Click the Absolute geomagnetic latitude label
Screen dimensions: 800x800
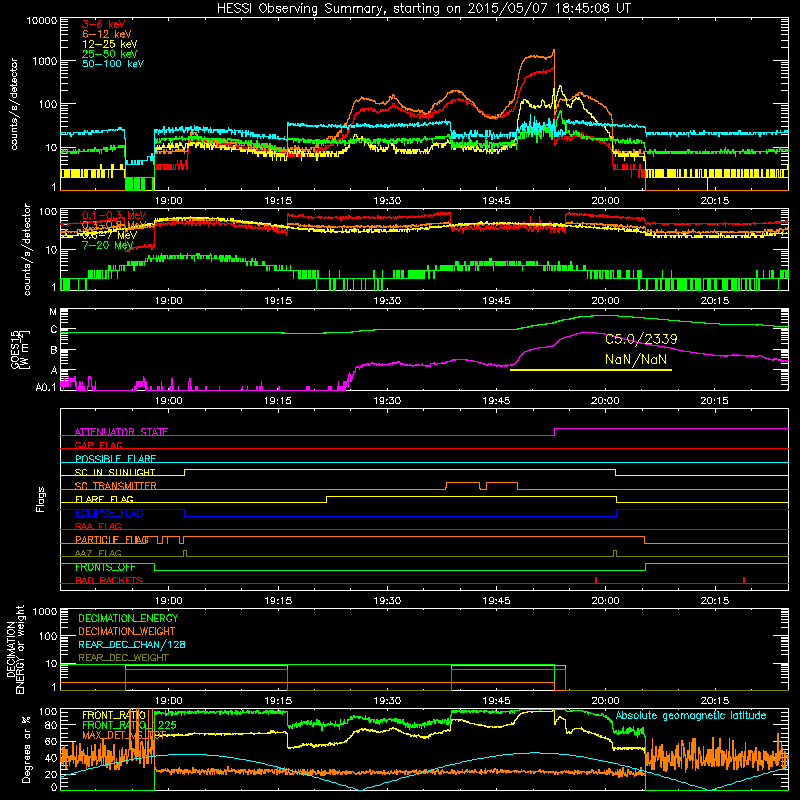click(691, 715)
